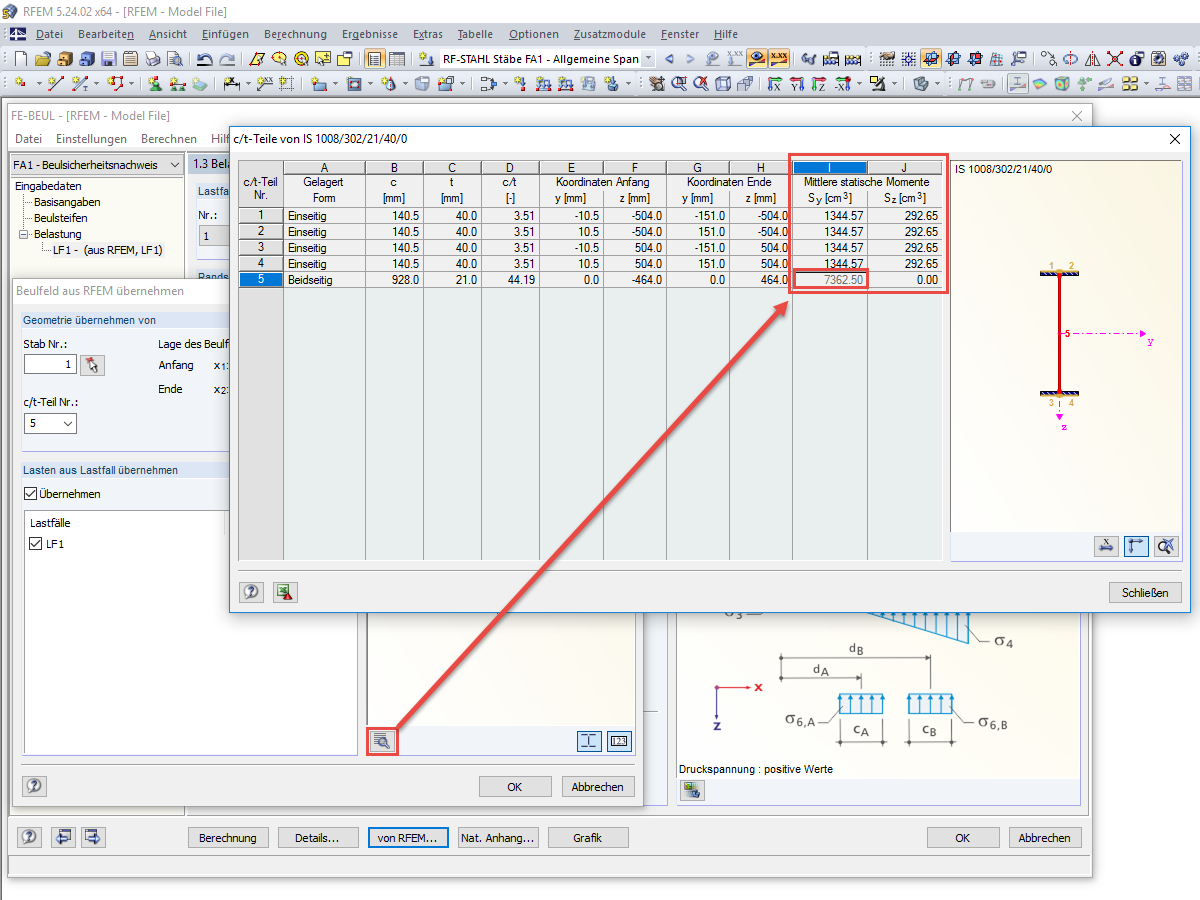
Task: Click the numbering 123 icon in Beulfeld dialog
Action: tap(620, 741)
